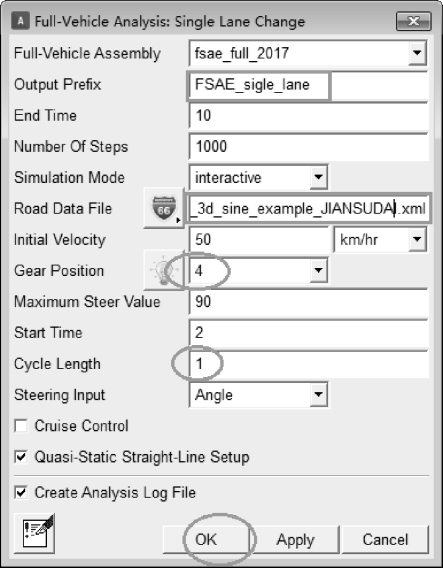Uncheck Quasi-Static Straight-Line Setup
This screenshot has width=443, height=568.
click(x=21, y=456)
